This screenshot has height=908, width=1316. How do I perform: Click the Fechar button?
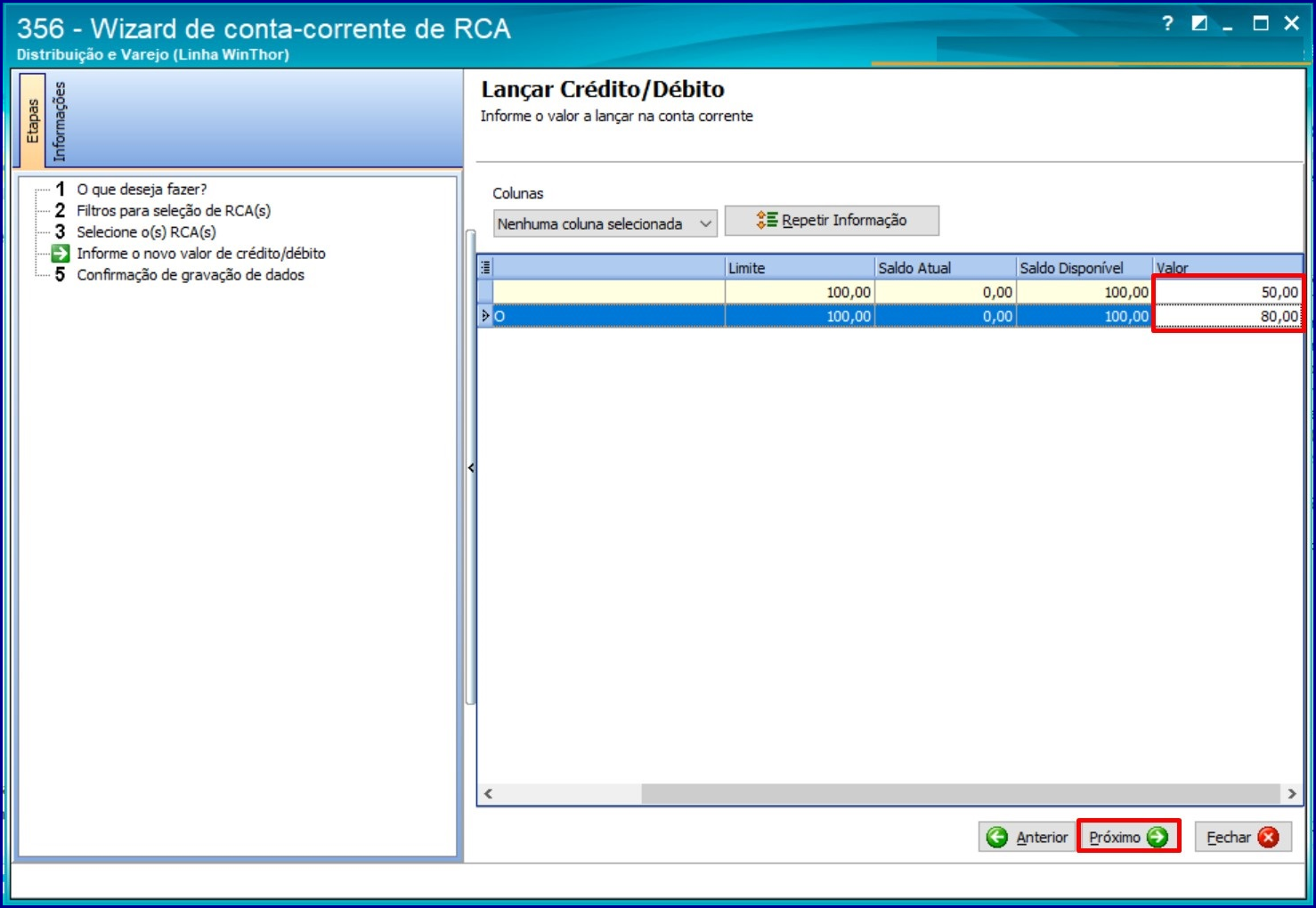(x=1243, y=837)
